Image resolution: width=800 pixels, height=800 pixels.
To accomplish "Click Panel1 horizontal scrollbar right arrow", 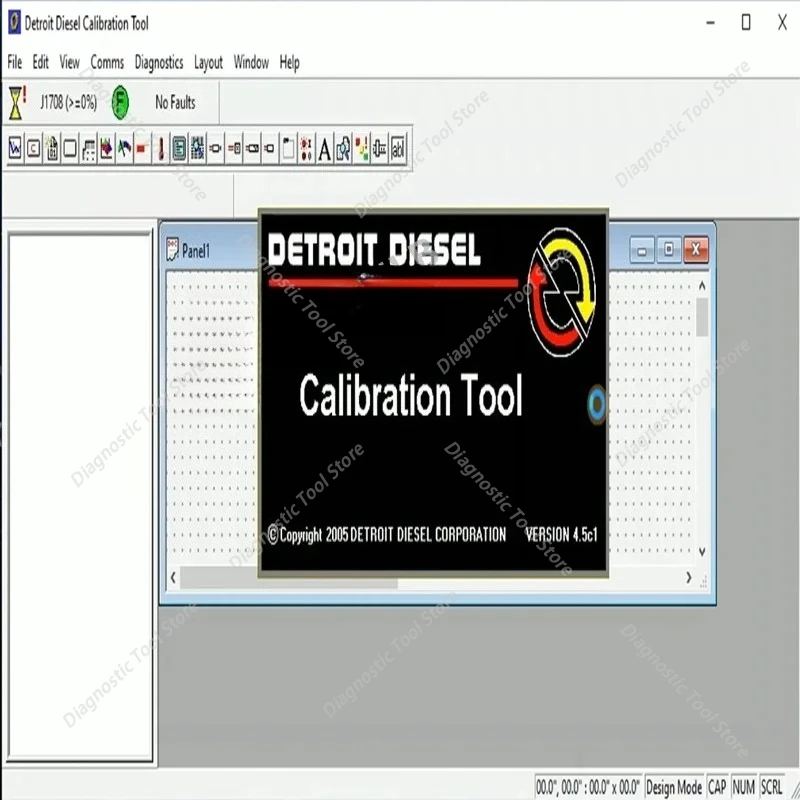I will click(689, 578).
